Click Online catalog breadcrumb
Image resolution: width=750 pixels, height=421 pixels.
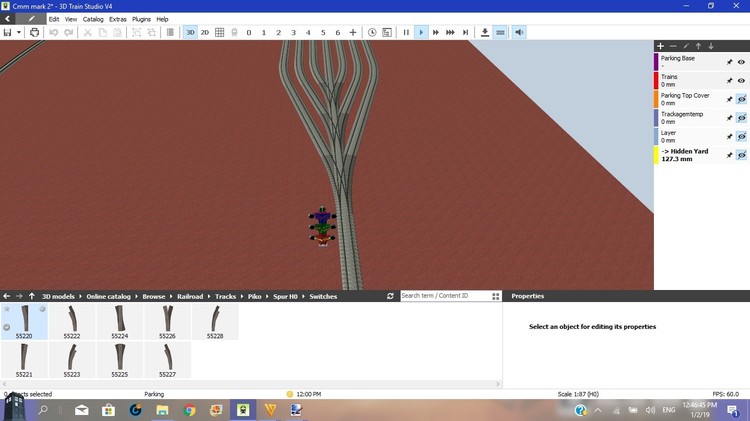pyautogui.click(x=109, y=297)
